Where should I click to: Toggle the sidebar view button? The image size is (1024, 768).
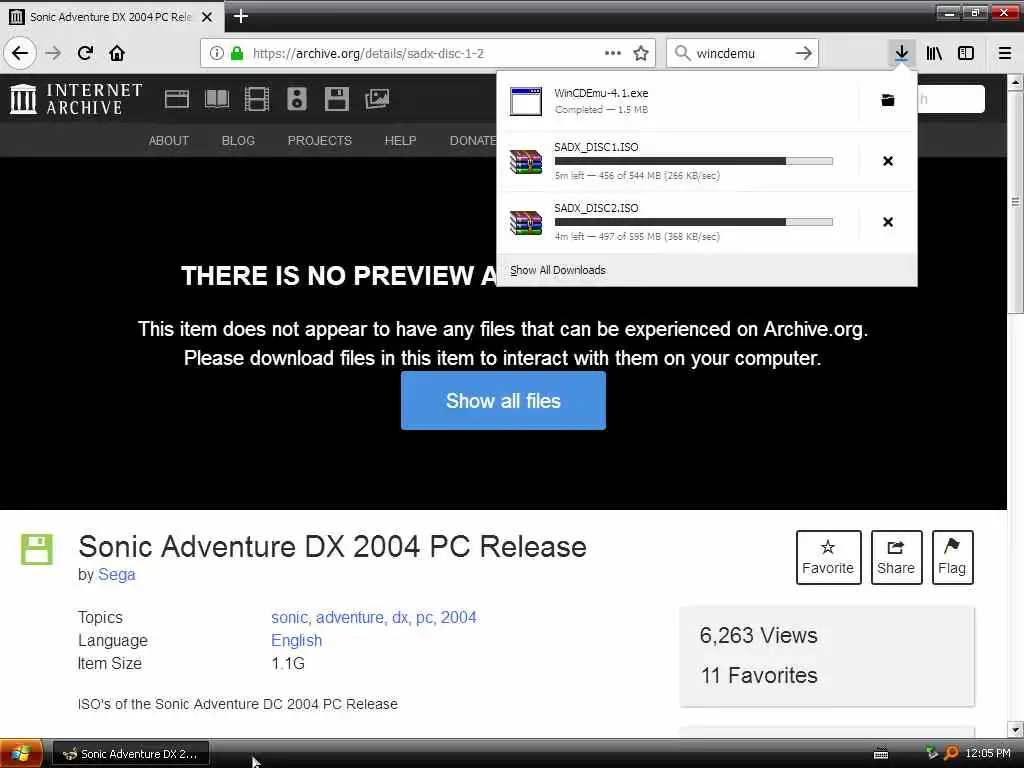966,53
